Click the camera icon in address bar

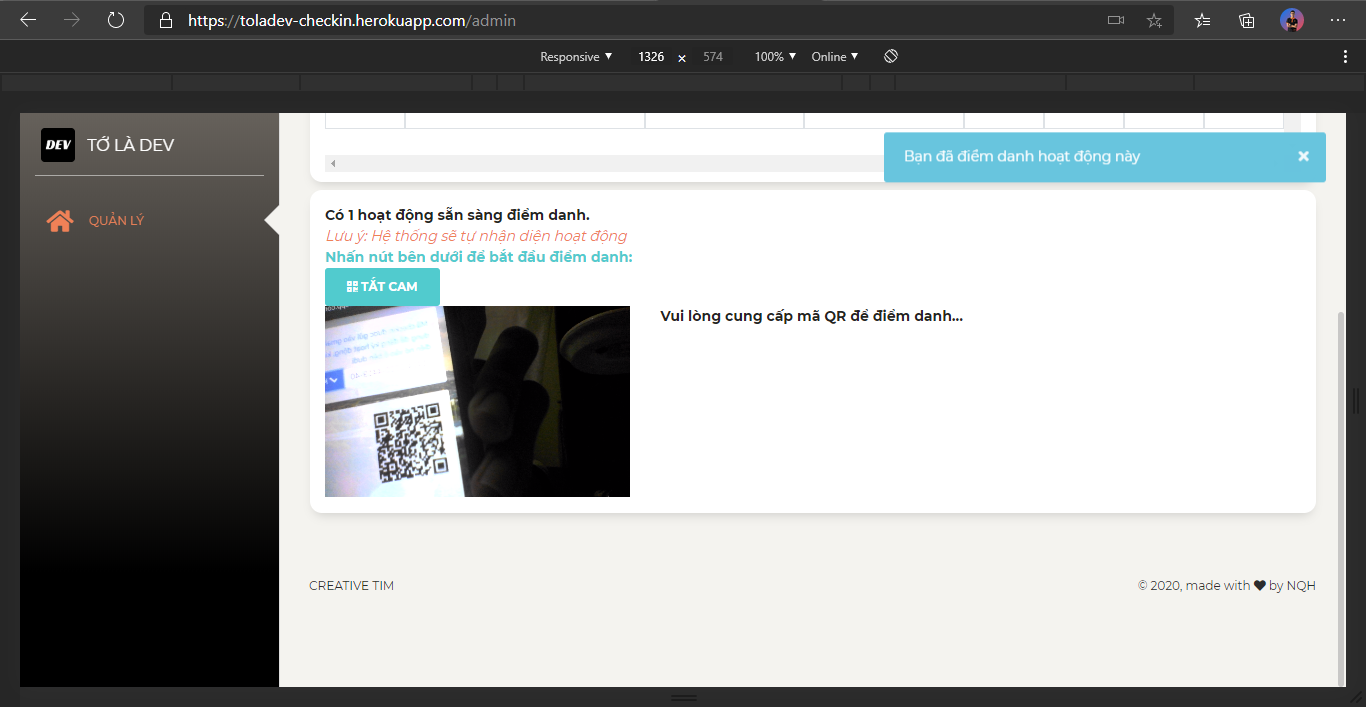click(1116, 20)
